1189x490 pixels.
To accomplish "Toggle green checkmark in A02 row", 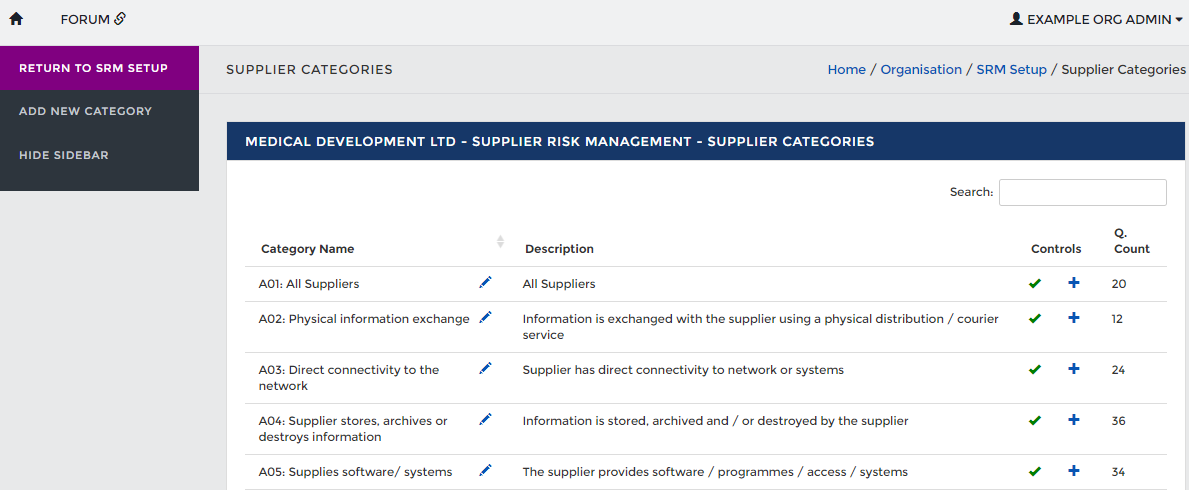I will [1035, 319].
